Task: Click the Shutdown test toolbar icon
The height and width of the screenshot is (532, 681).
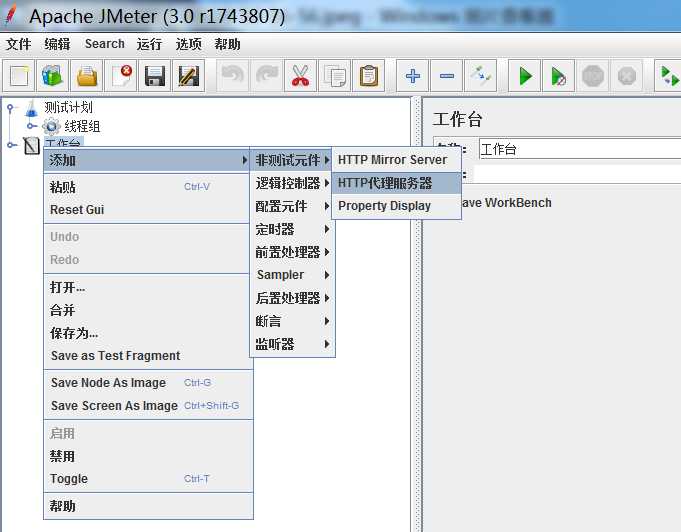Action: (x=626, y=76)
